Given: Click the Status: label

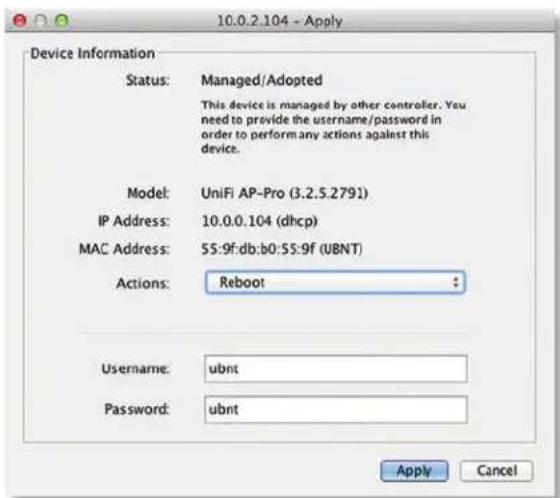Looking at the screenshot, I should coord(148,80).
